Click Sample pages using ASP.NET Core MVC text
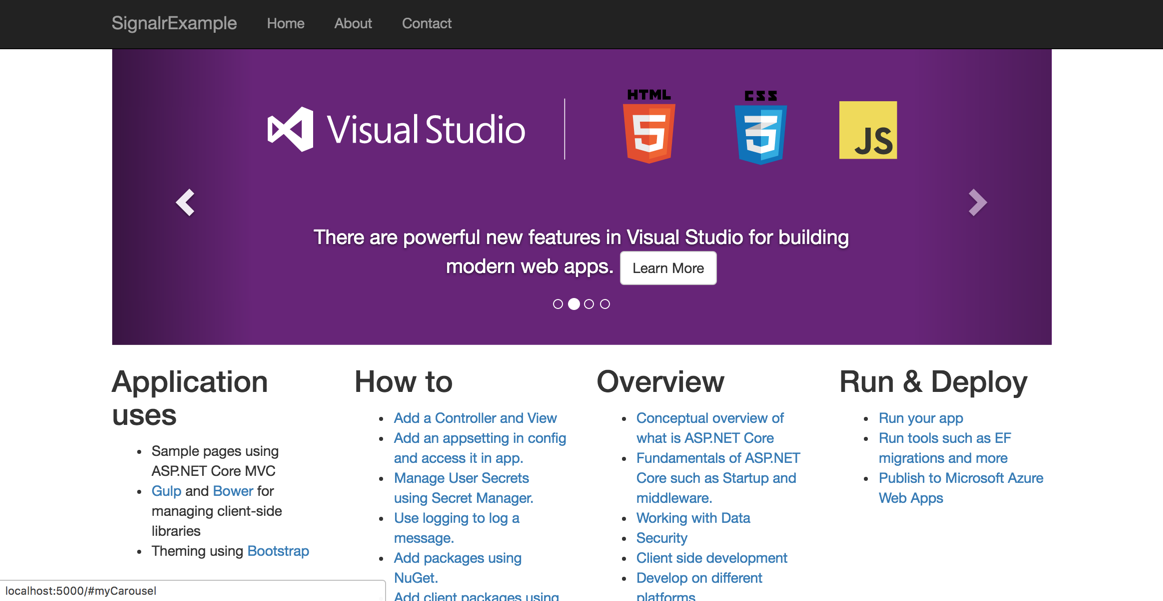The image size is (1163, 601). pyautogui.click(x=215, y=461)
